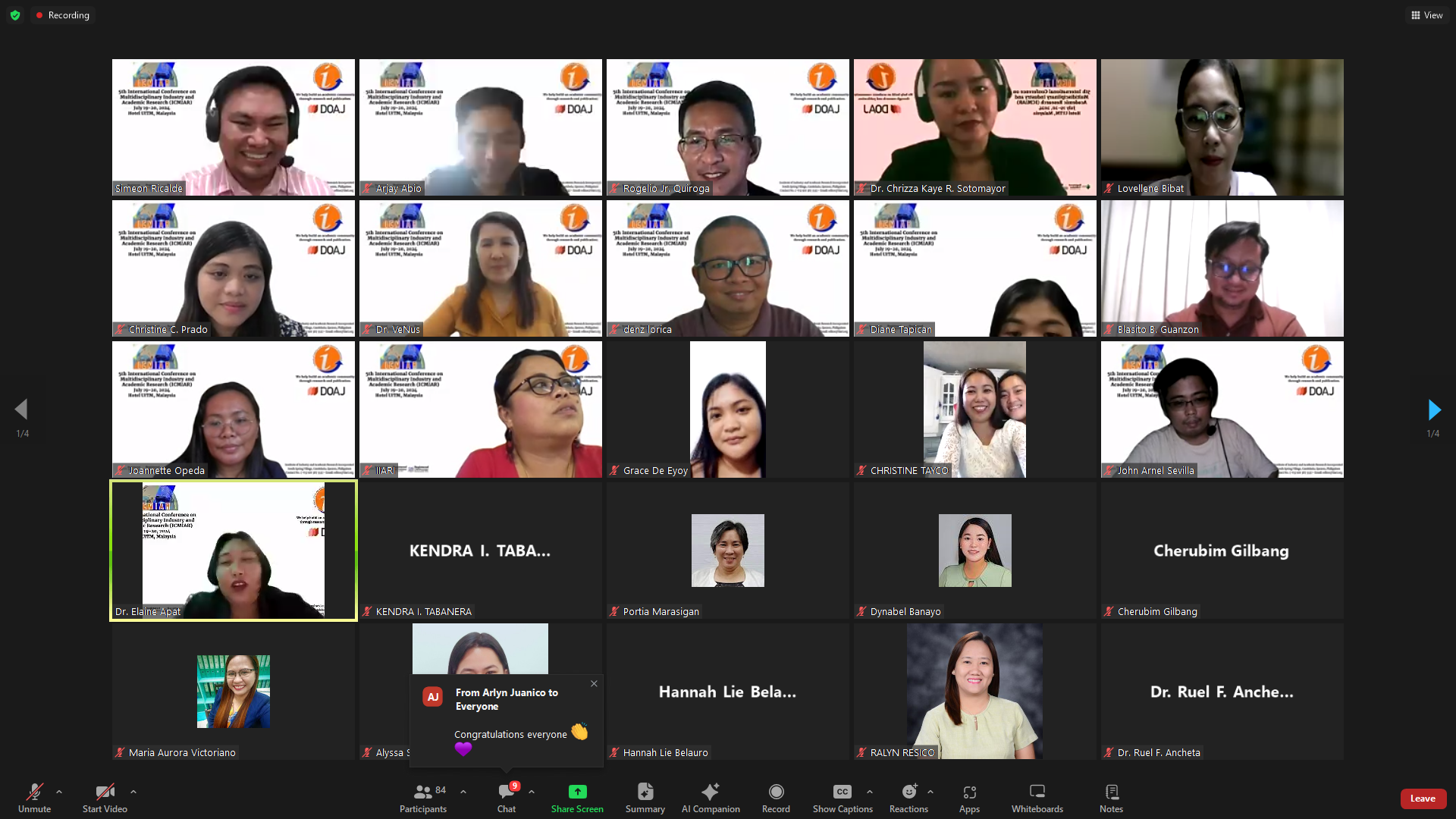1456x819 pixels.
Task: Expand audio options arrow beside Unmute
Action: click(59, 792)
